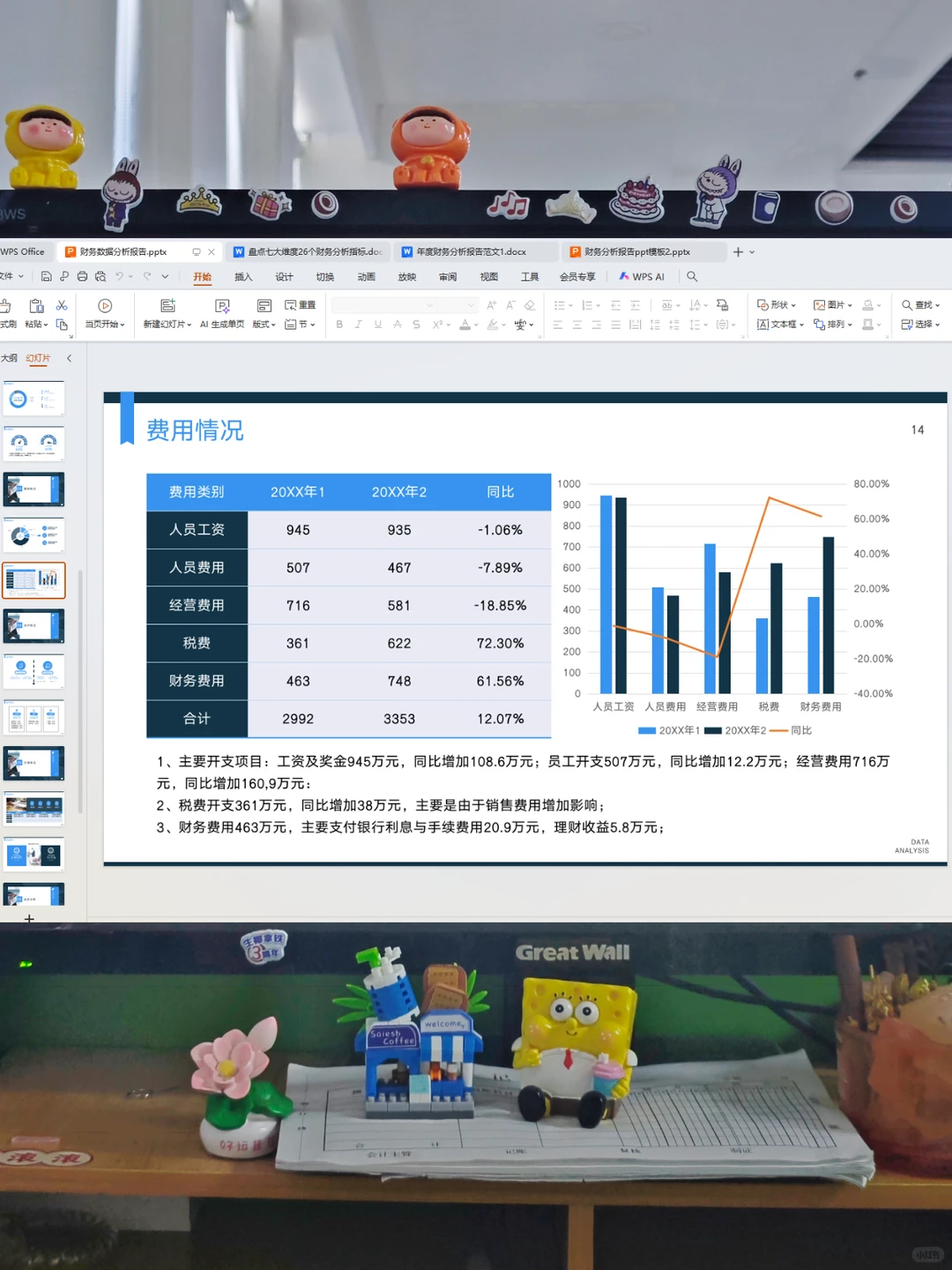The width and height of the screenshot is (952, 1270).
Task: Toggle italic formatting
Action: tap(359, 325)
